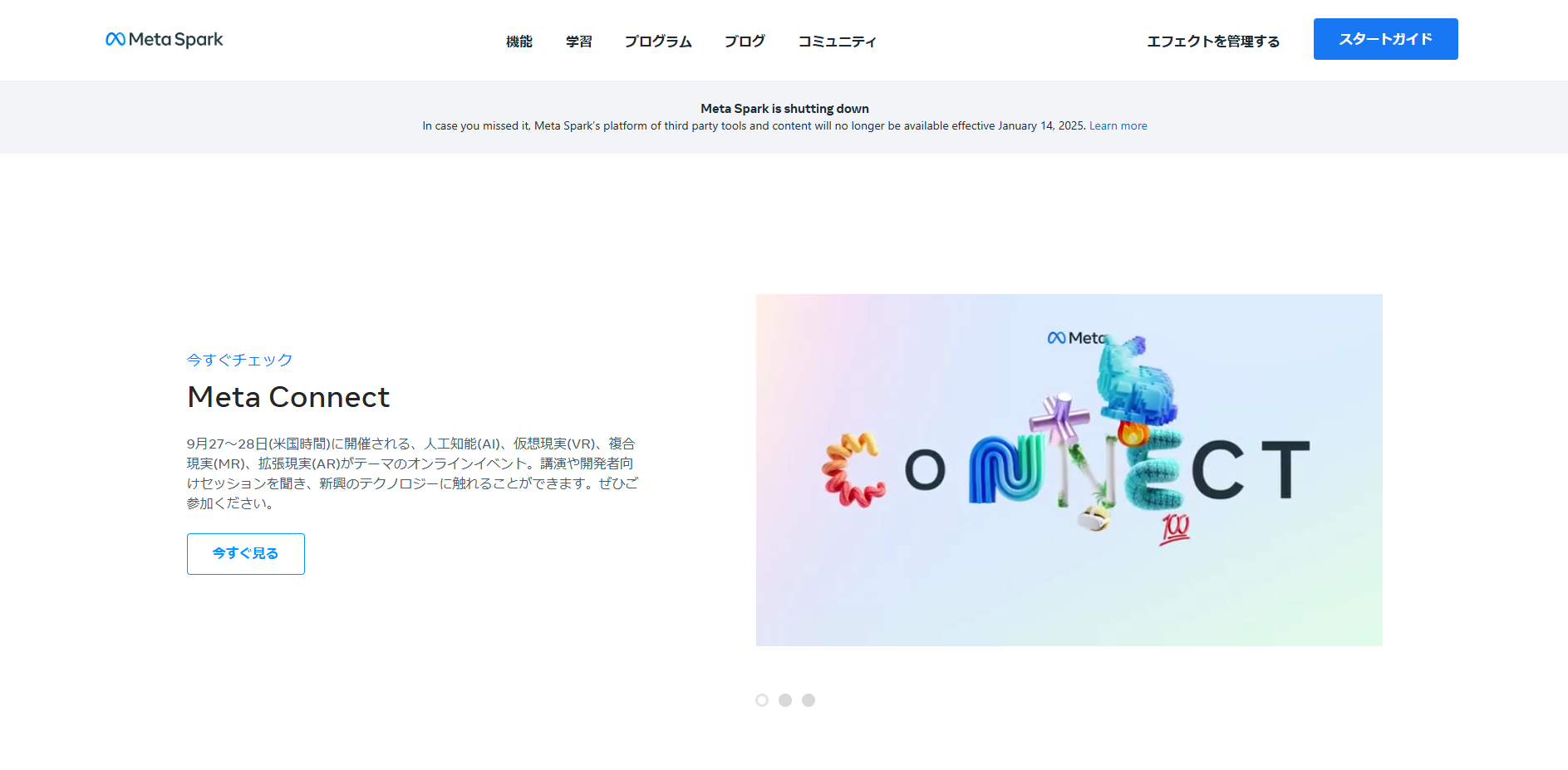
Task: Click the Meta Connect banner image
Action: click(1069, 470)
